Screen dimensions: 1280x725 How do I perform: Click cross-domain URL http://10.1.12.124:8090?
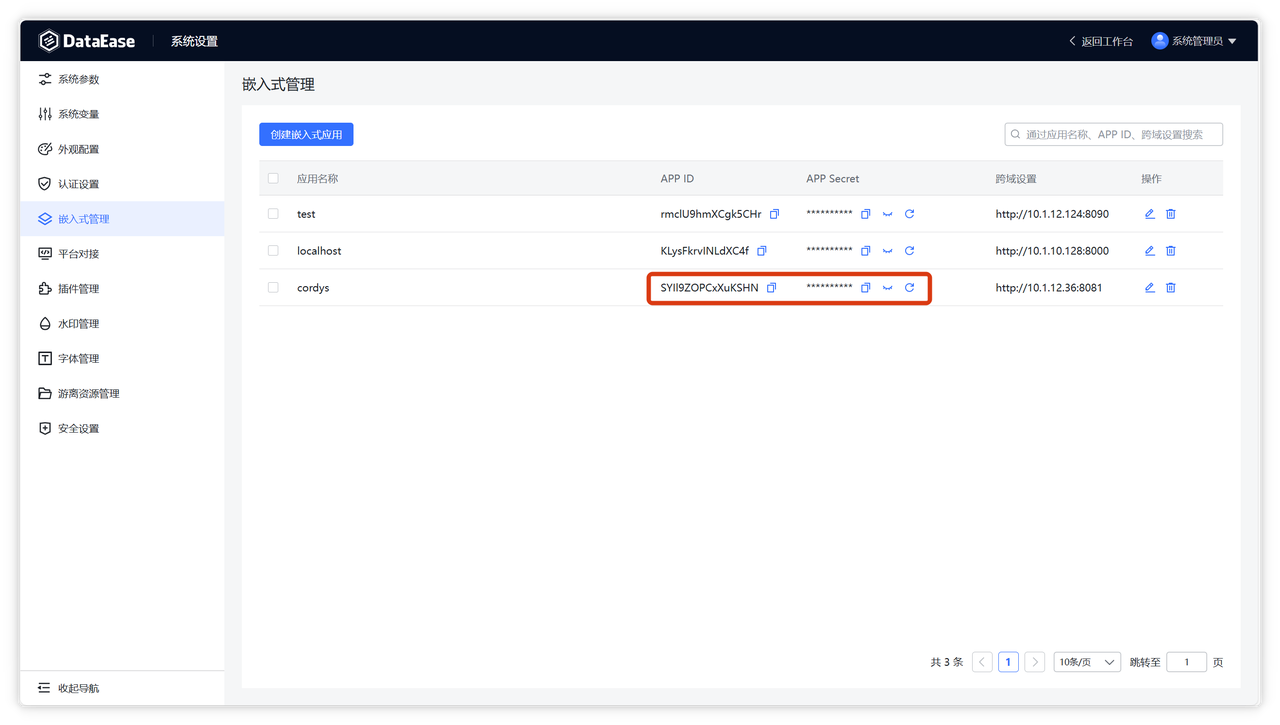1052,214
